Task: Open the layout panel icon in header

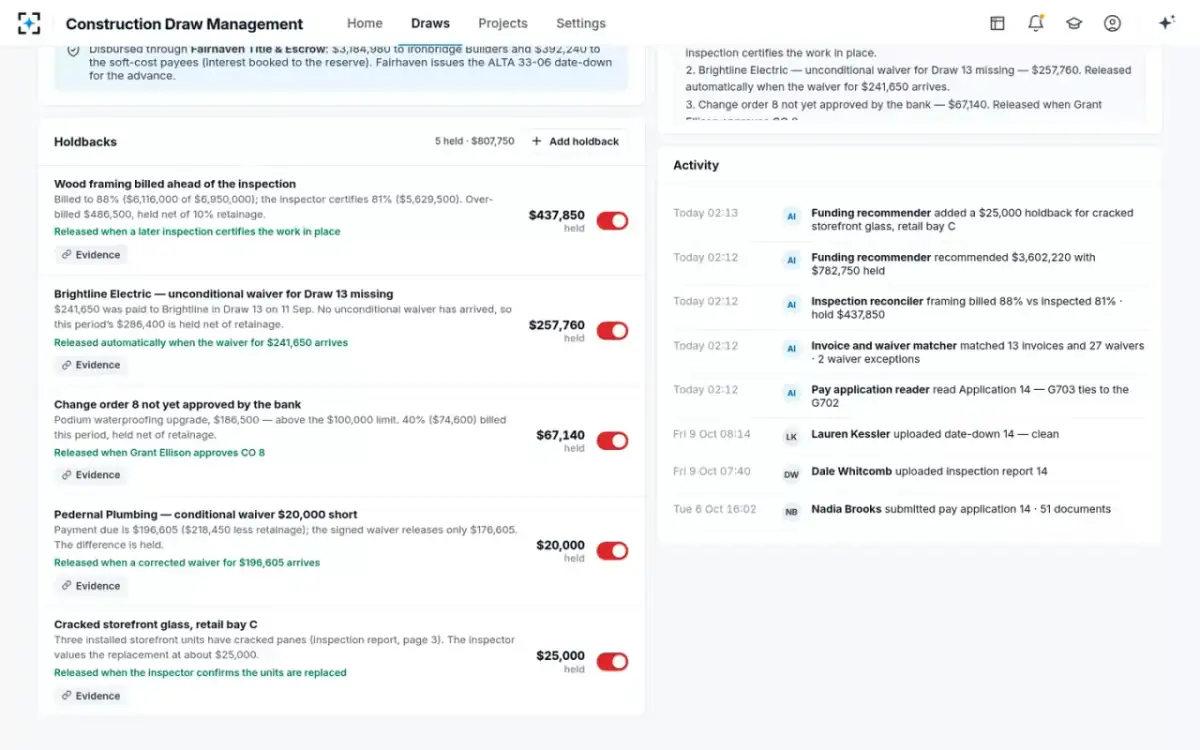Action: point(997,23)
